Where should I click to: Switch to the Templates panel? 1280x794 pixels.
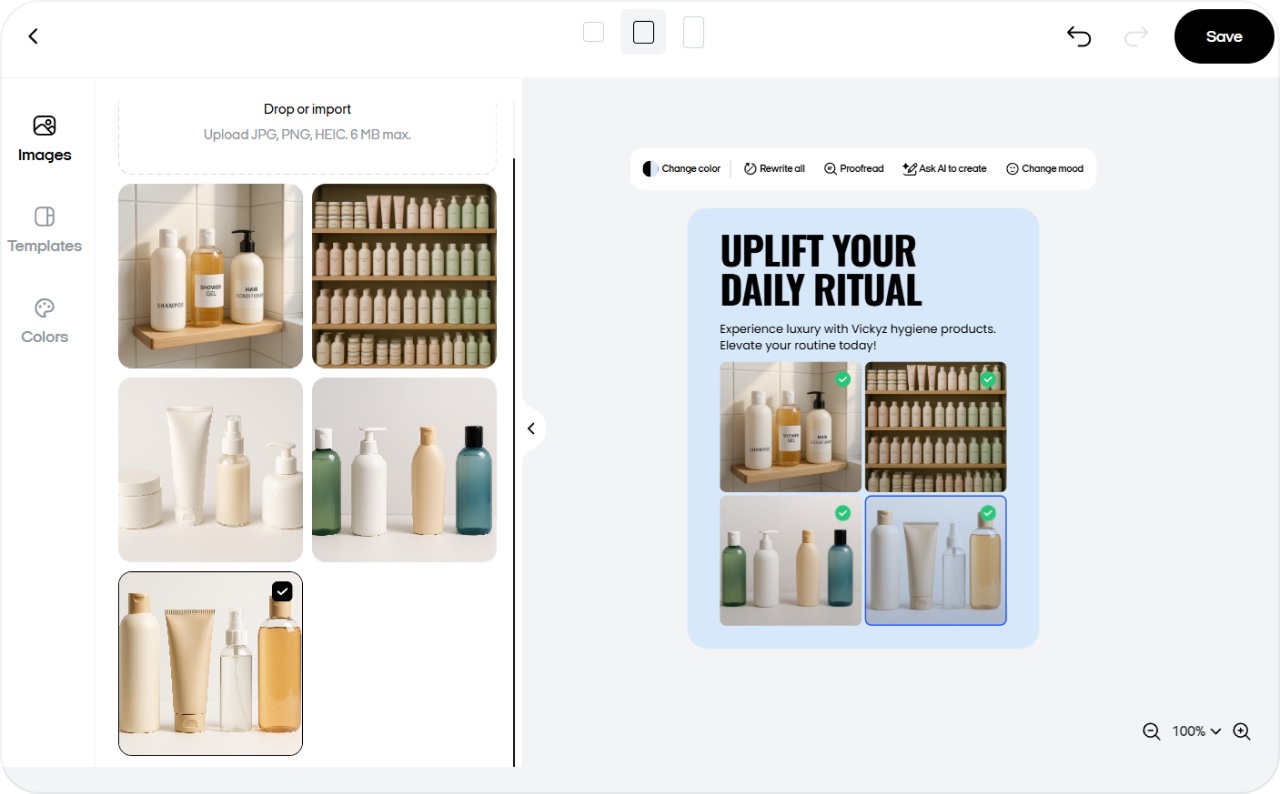pyautogui.click(x=44, y=229)
